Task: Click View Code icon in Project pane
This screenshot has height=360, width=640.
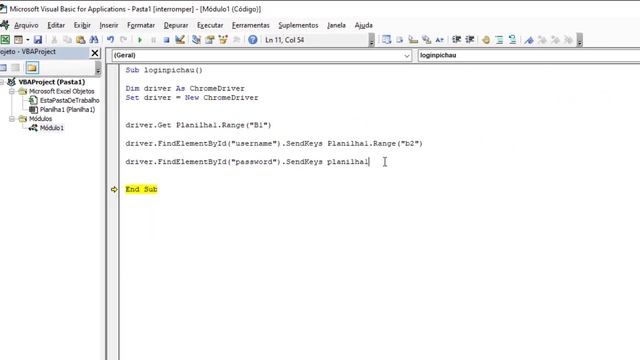Action: [x=3, y=68]
